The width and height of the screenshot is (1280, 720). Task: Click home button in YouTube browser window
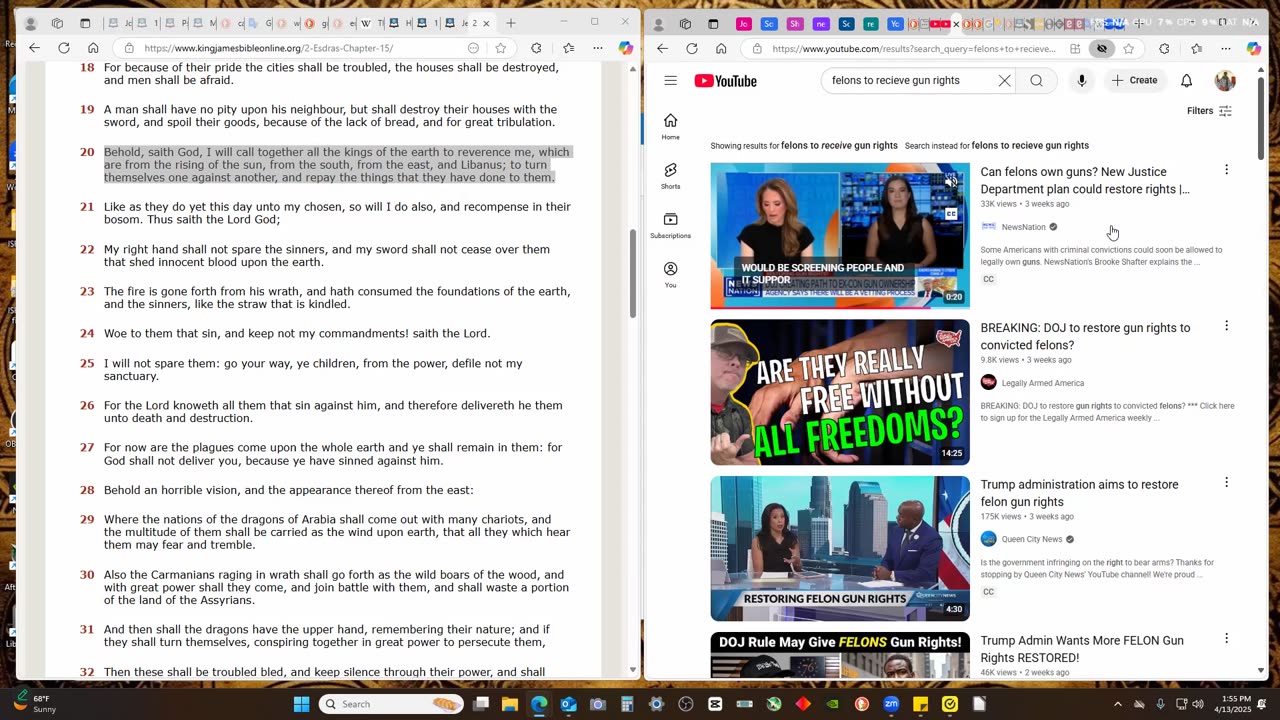tap(721, 48)
